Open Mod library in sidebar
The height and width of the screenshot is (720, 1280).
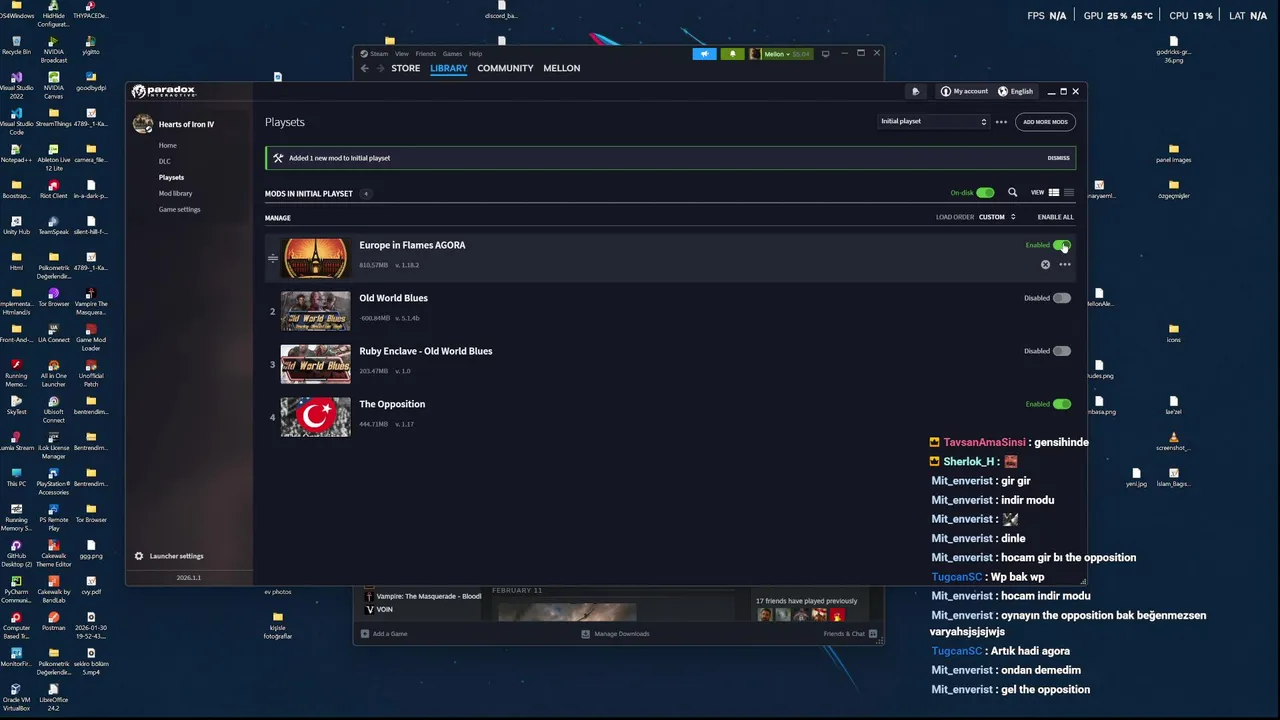pyautogui.click(x=175, y=193)
